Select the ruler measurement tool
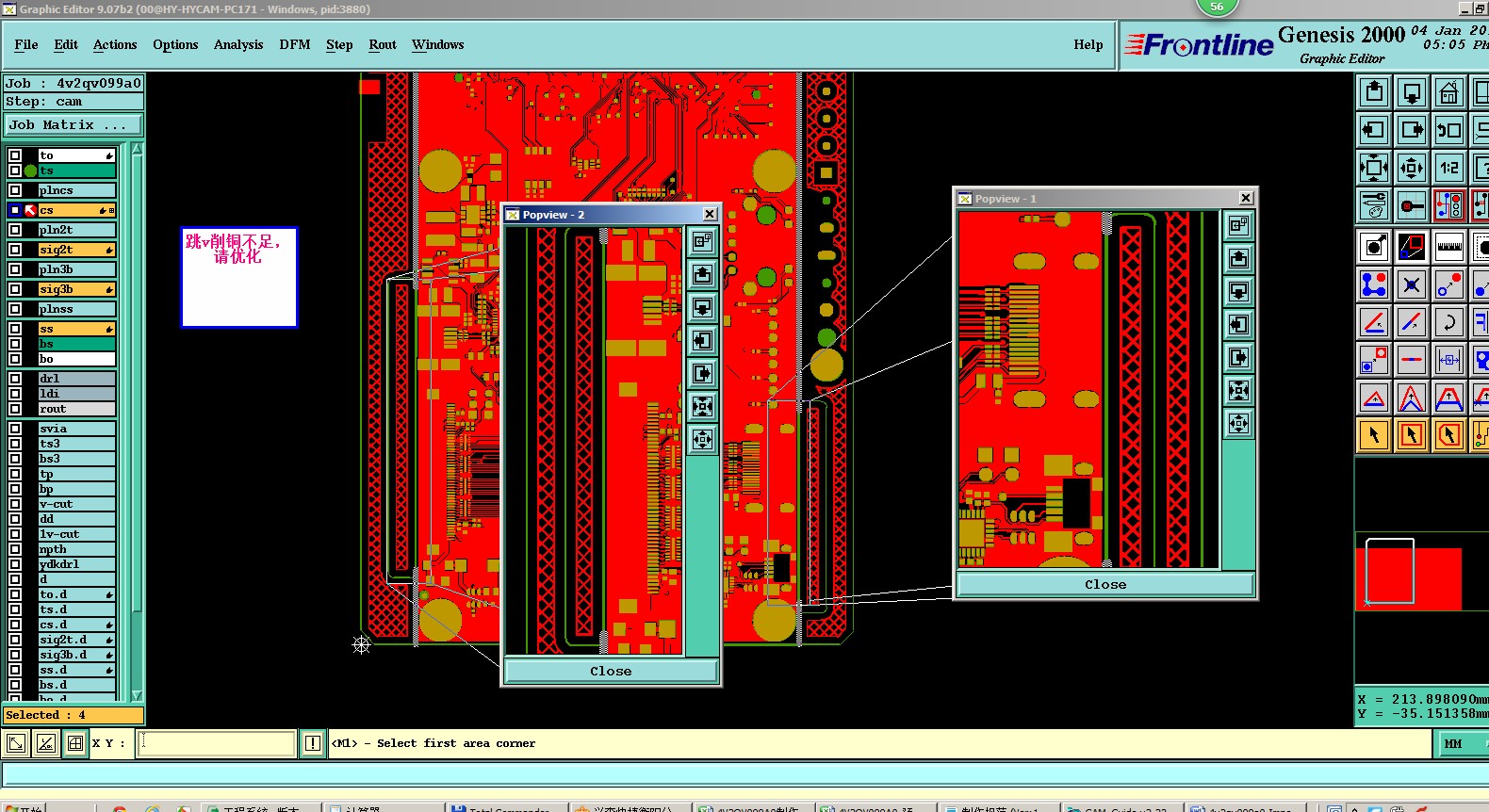1489x812 pixels. click(x=1449, y=247)
